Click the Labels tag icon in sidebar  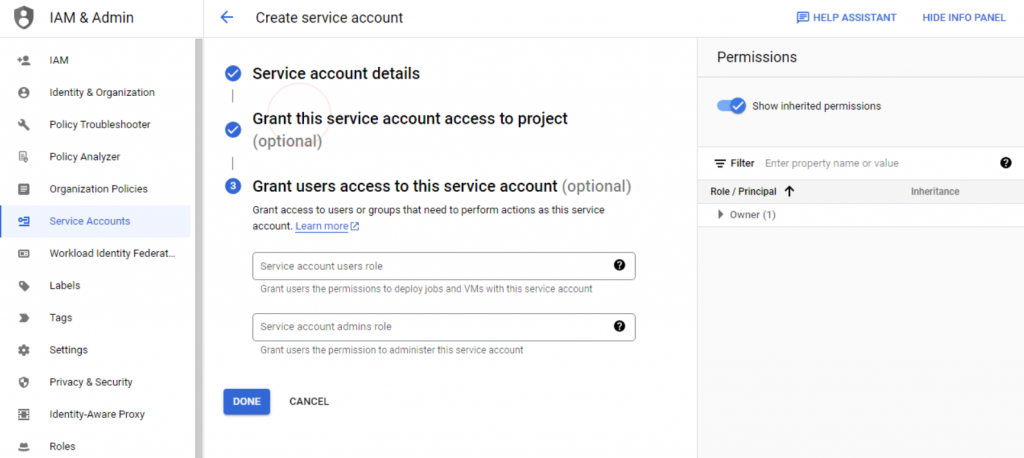(24, 286)
